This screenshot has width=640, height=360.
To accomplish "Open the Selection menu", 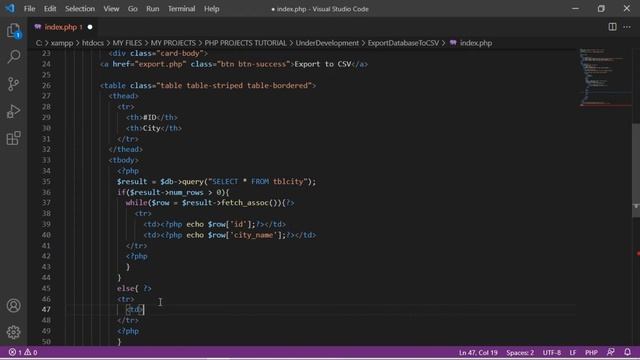I will (x=80, y=9).
